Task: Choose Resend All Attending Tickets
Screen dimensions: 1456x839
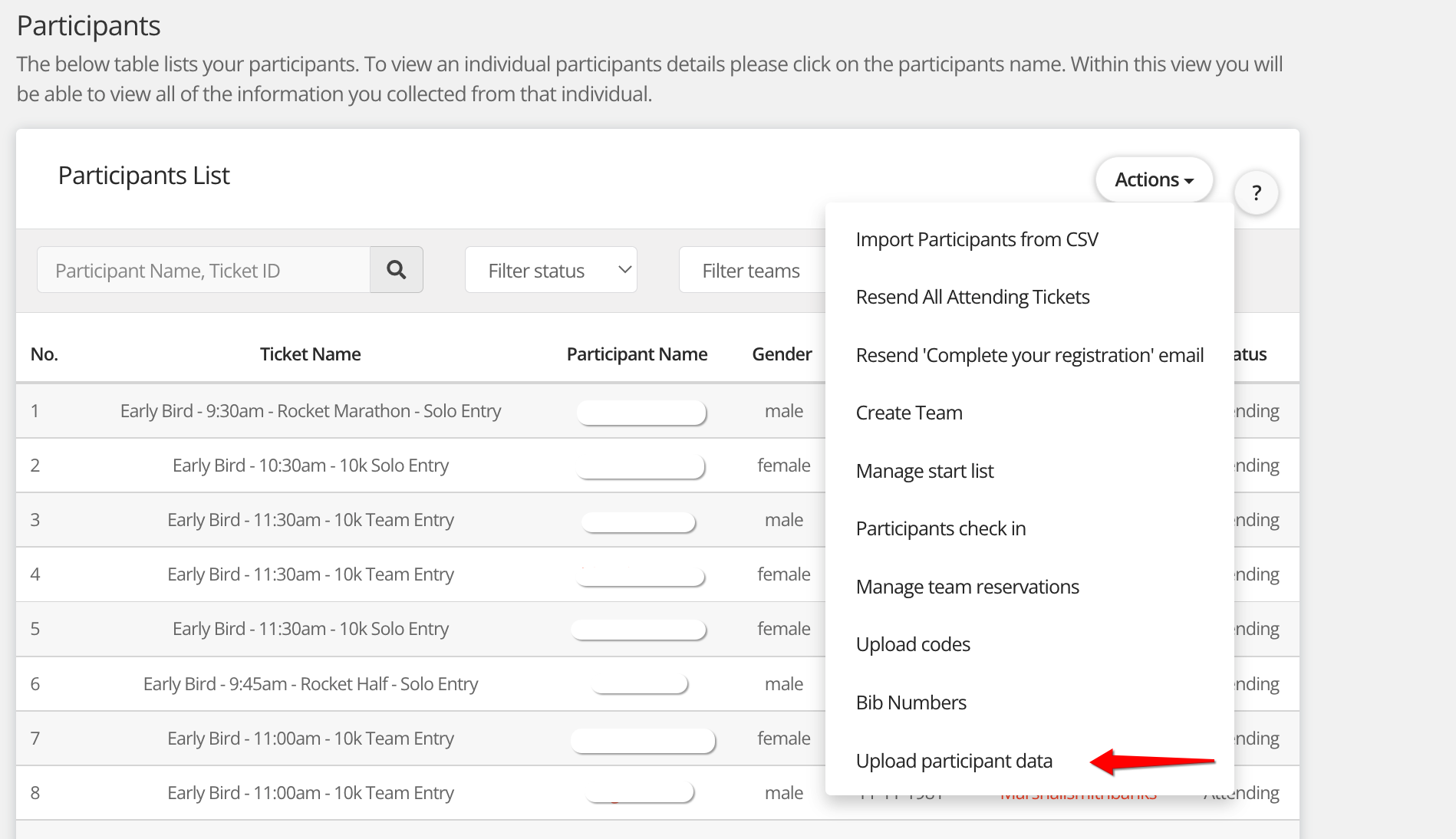Action: tap(972, 297)
